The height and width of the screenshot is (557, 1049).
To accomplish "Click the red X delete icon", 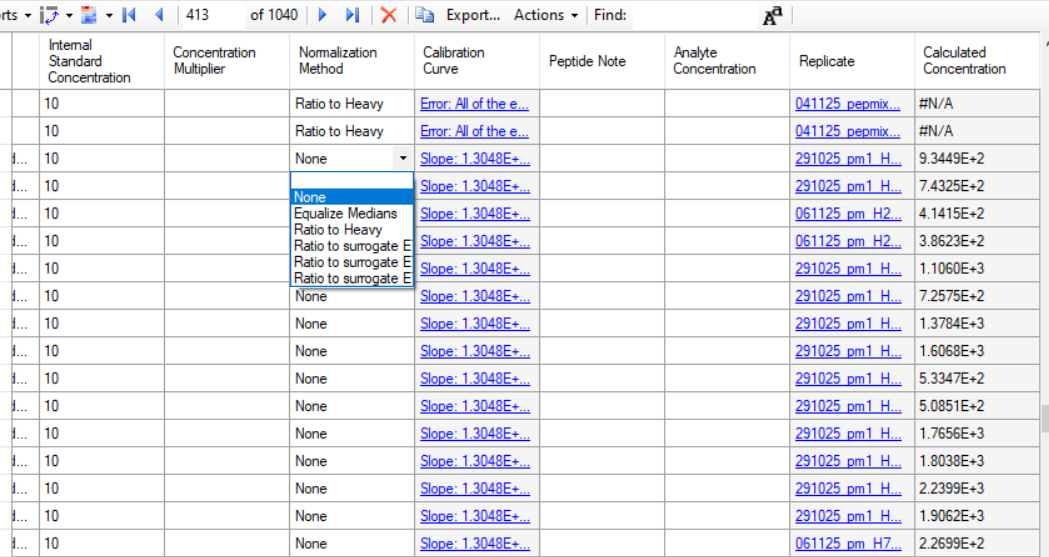I will click(389, 15).
